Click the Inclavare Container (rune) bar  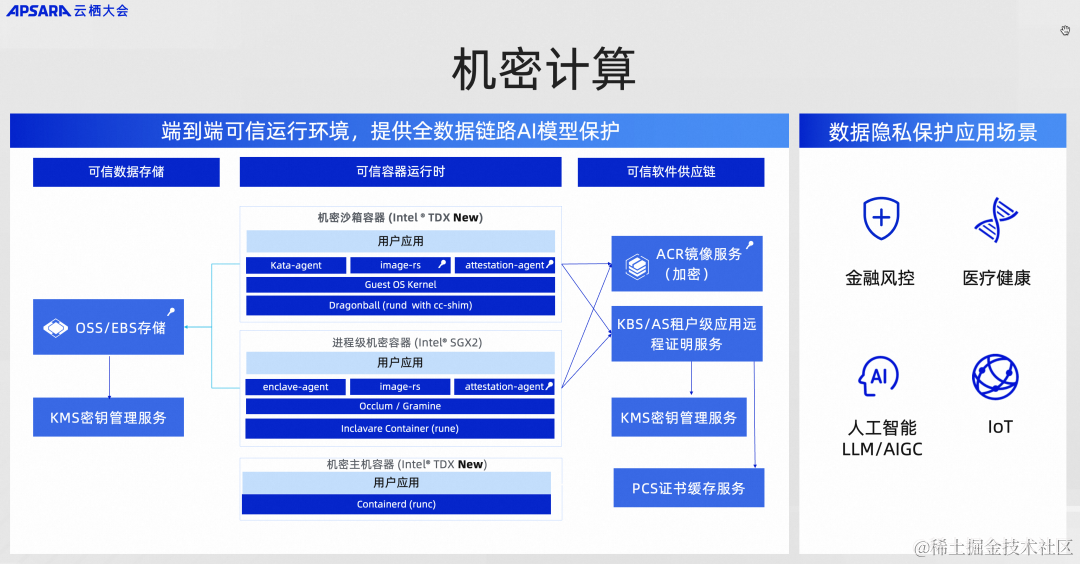[400, 428]
